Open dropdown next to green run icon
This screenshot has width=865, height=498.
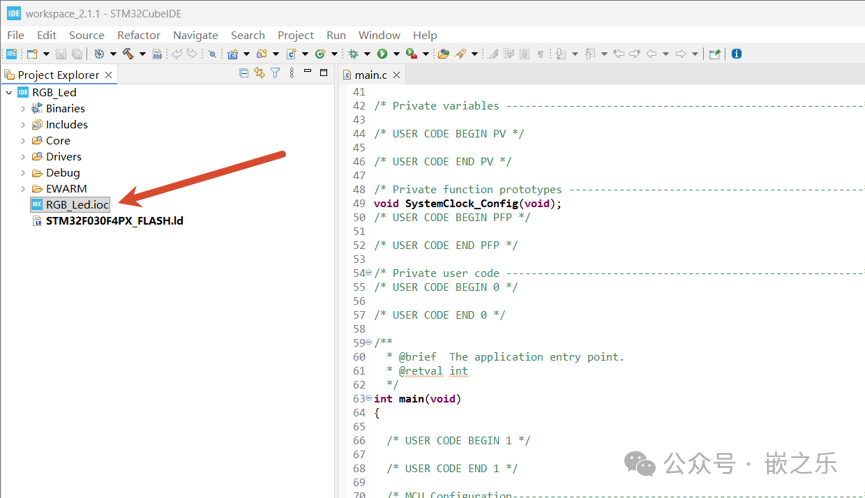(x=396, y=54)
